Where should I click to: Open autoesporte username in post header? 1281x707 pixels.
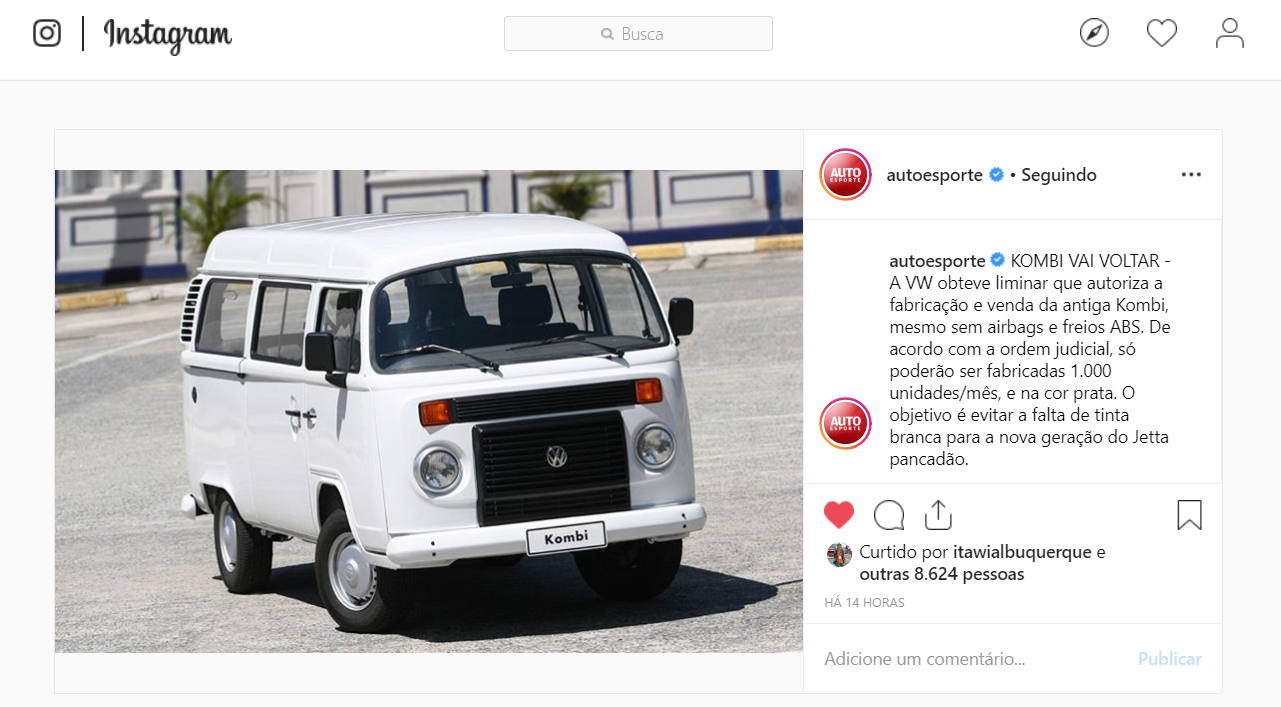click(x=935, y=175)
